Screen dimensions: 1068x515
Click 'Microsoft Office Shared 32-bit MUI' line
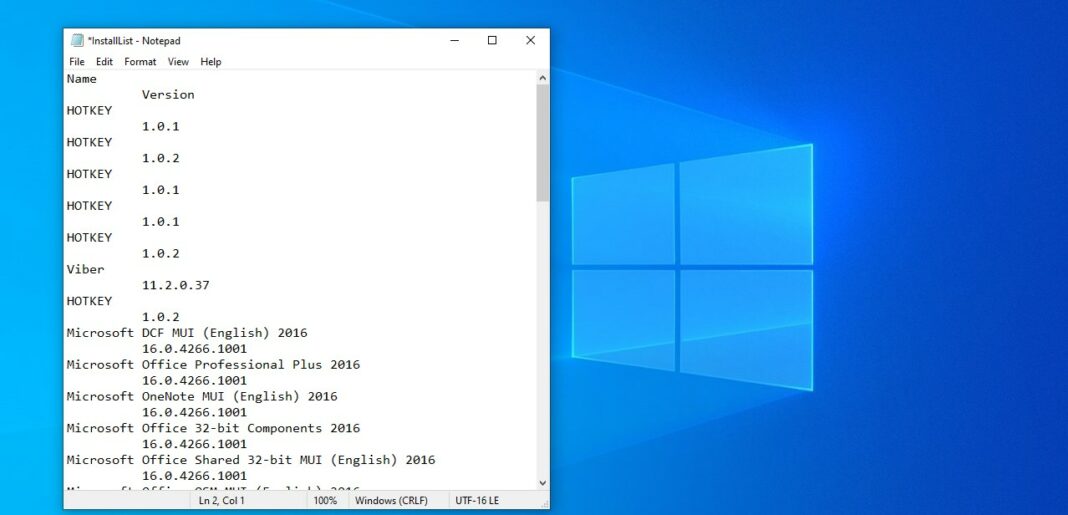(251, 460)
